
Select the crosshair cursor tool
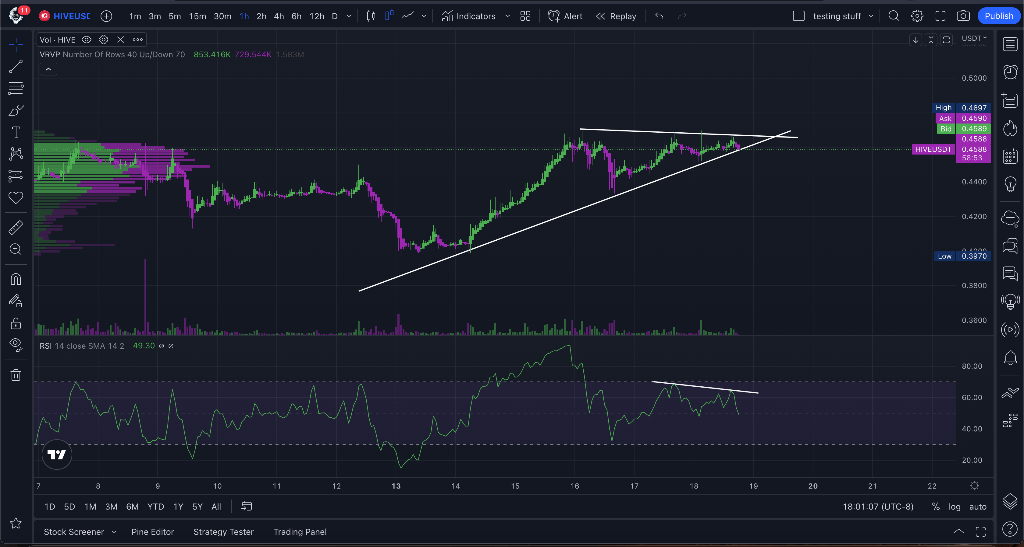(16, 44)
